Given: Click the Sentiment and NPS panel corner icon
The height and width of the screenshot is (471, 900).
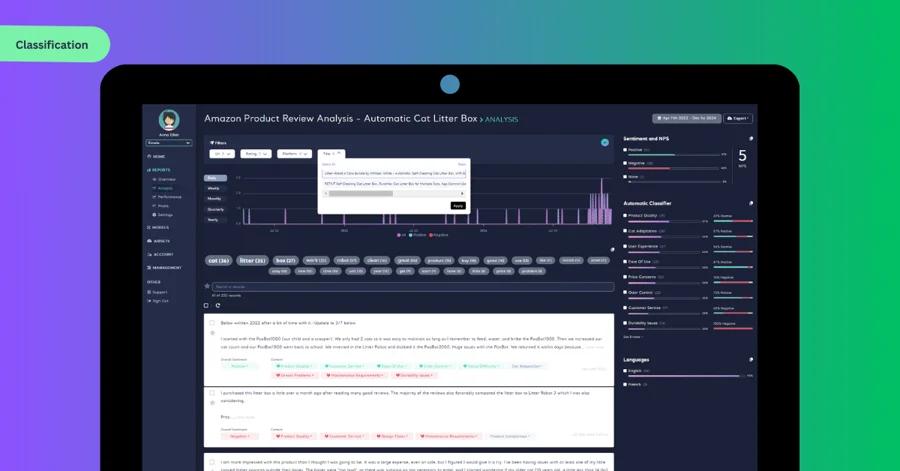Looking at the screenshot, I should pos(750,139).
